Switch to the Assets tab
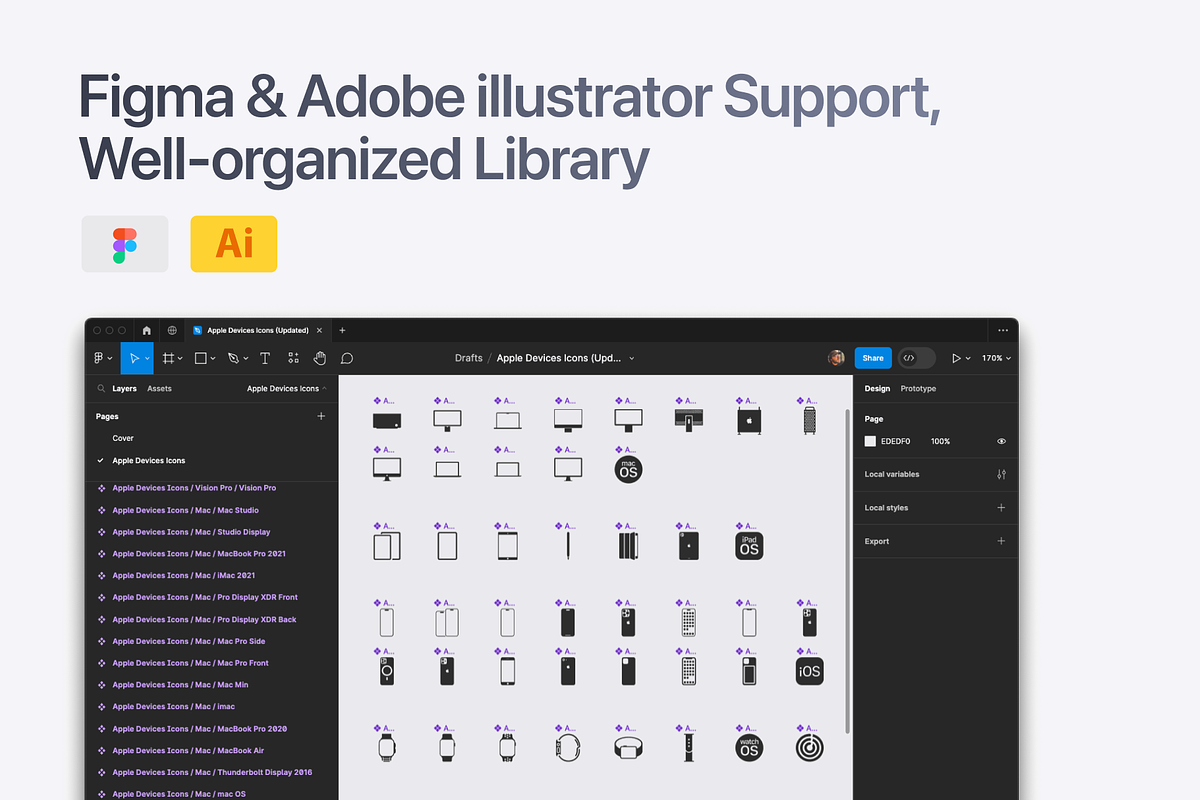 pos(159,388)
